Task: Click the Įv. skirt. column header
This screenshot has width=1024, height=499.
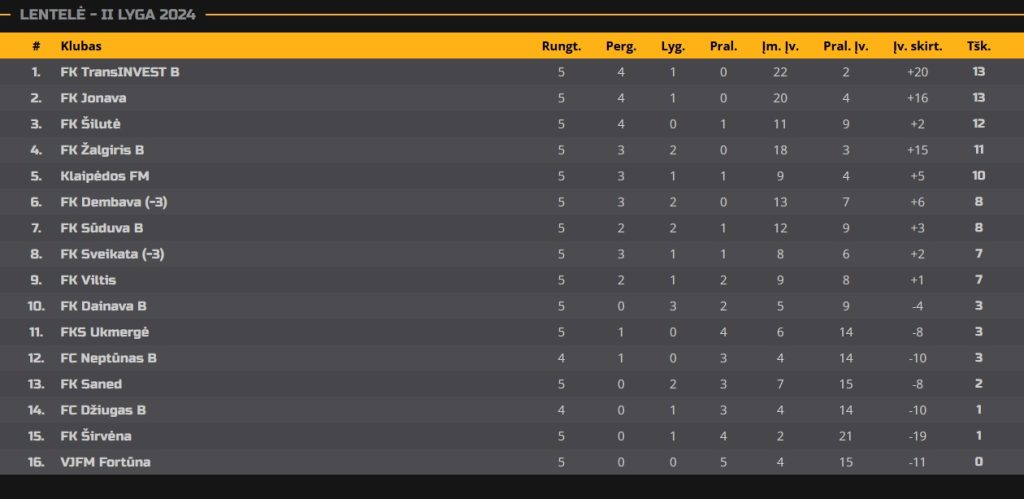Action: pyautogui.click(x=918, y=46)
